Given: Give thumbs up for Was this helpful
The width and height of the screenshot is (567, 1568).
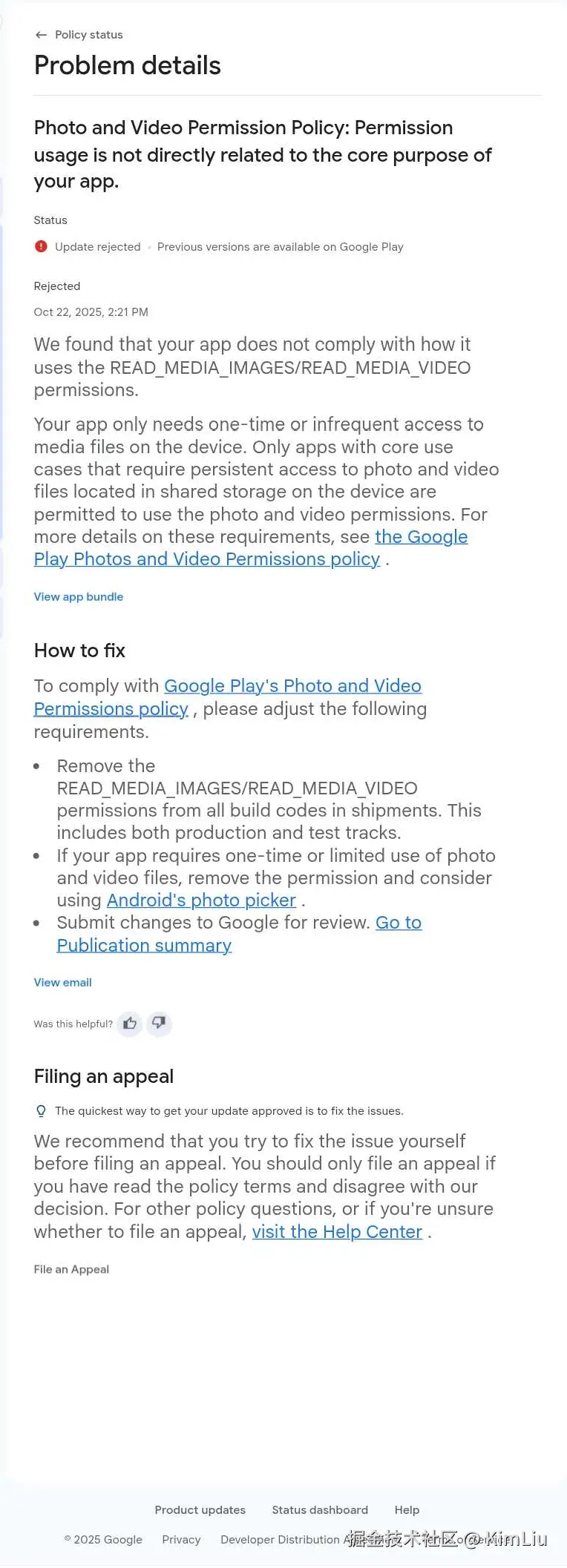Looking at the screenshot, I should (x=130, y=1024).
